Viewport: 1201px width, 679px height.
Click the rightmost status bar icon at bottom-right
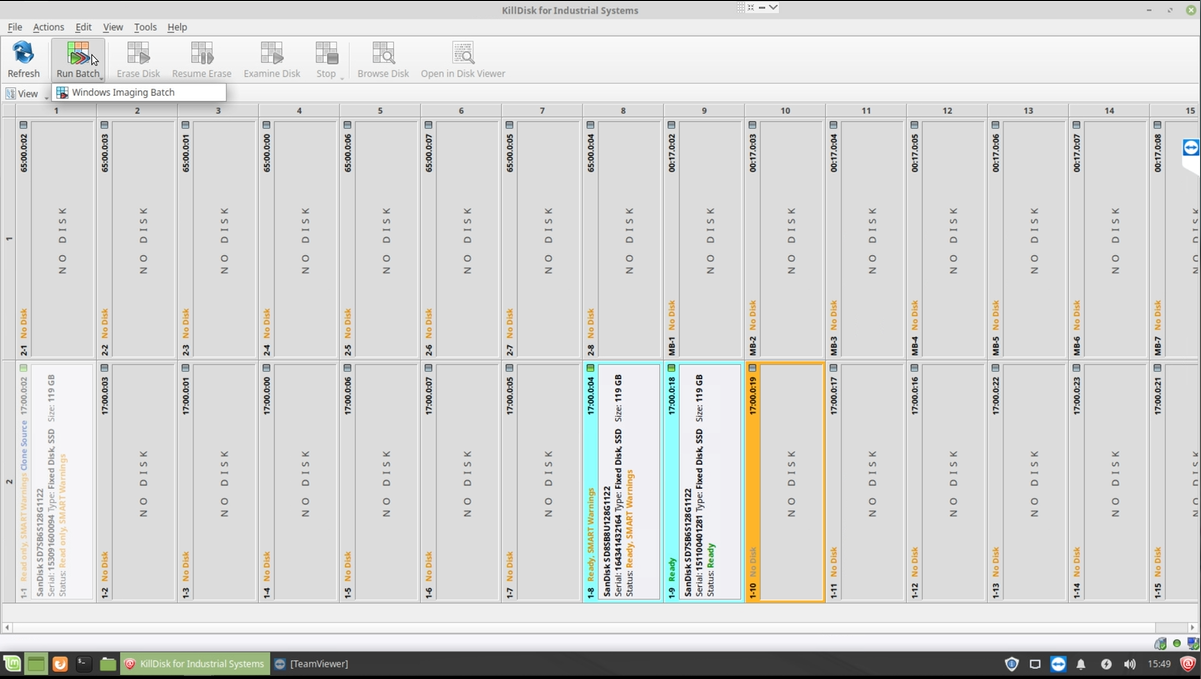click(x=1191, y=643)
